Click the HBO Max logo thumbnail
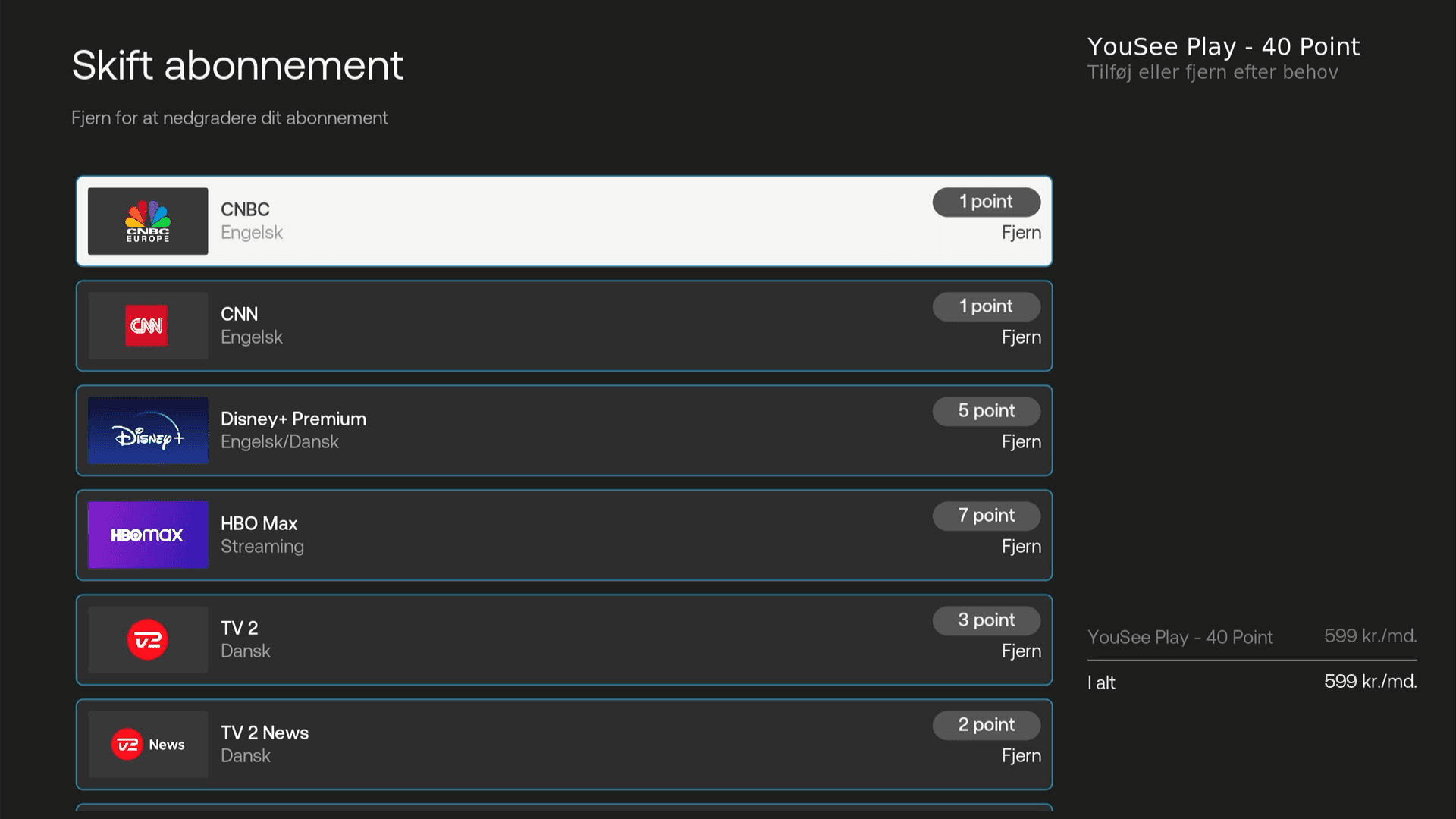The image size is (1456, 819). tap(148, 535)
